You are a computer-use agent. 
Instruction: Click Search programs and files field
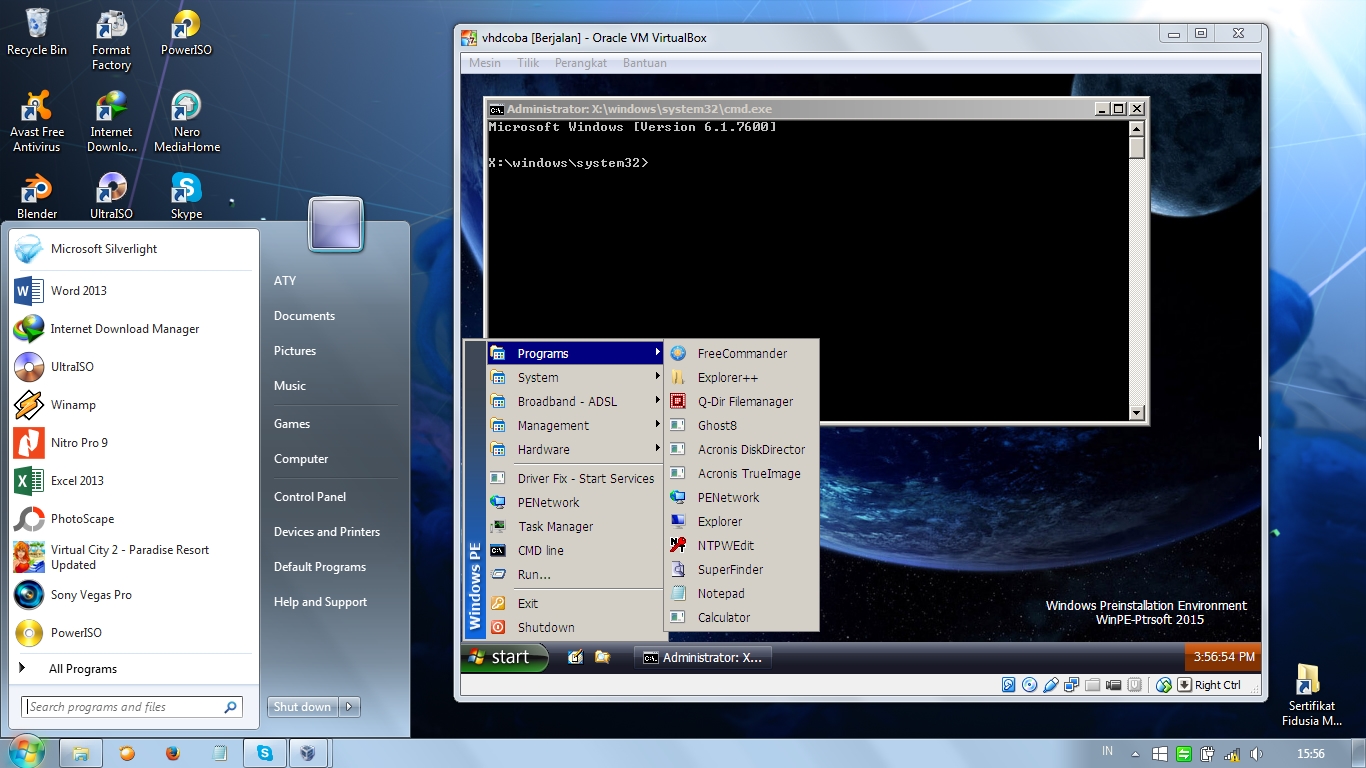[132, 707]
